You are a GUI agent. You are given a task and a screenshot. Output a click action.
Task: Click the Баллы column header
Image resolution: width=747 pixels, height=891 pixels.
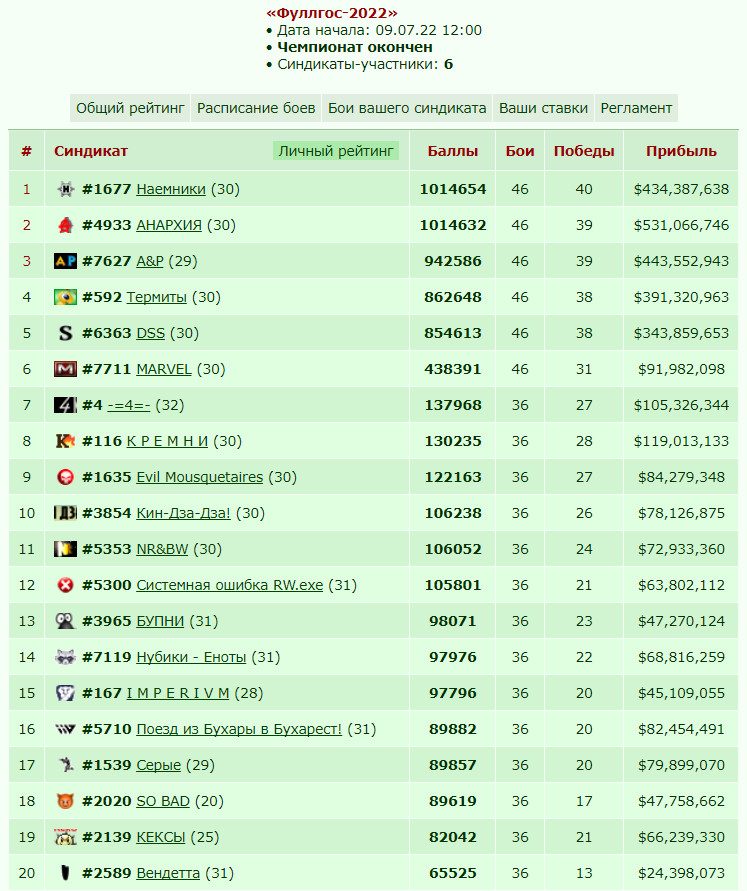[453, 151]
